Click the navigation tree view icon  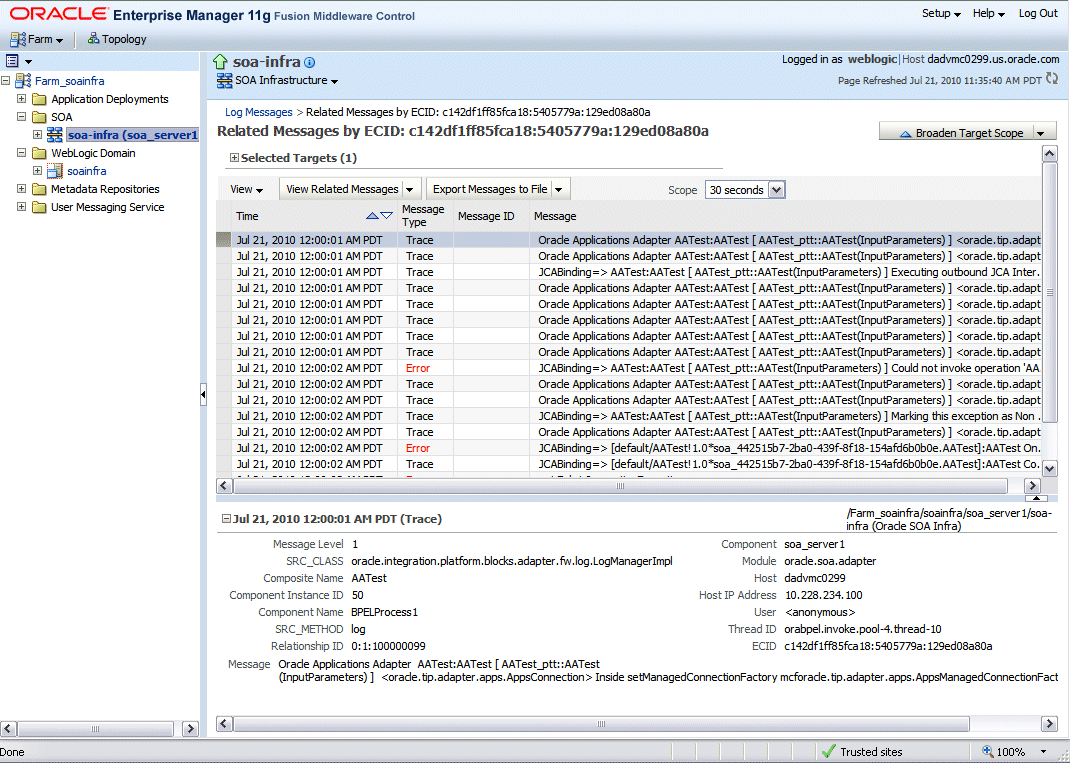click(x=13, y=61)
